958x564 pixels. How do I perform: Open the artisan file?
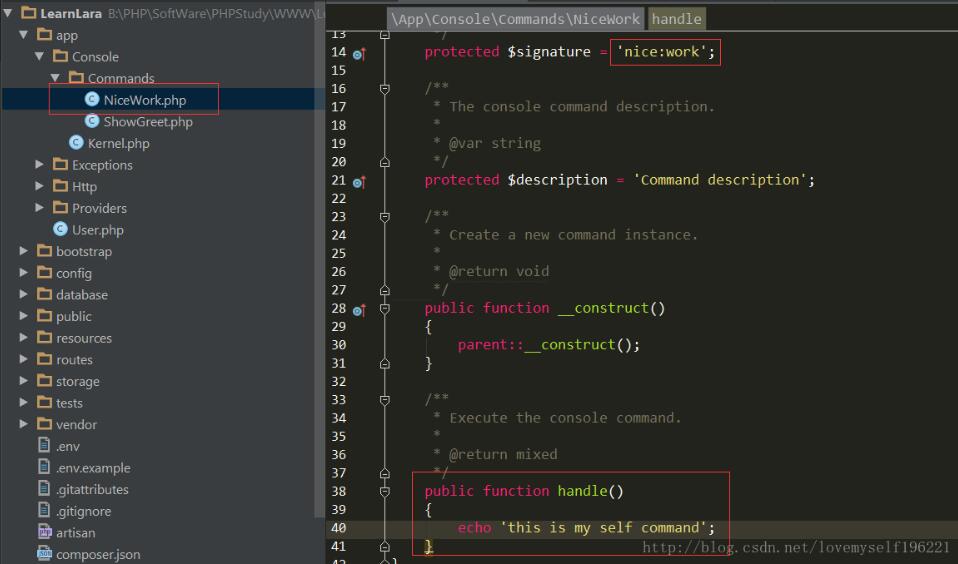(x=75, y=533)
